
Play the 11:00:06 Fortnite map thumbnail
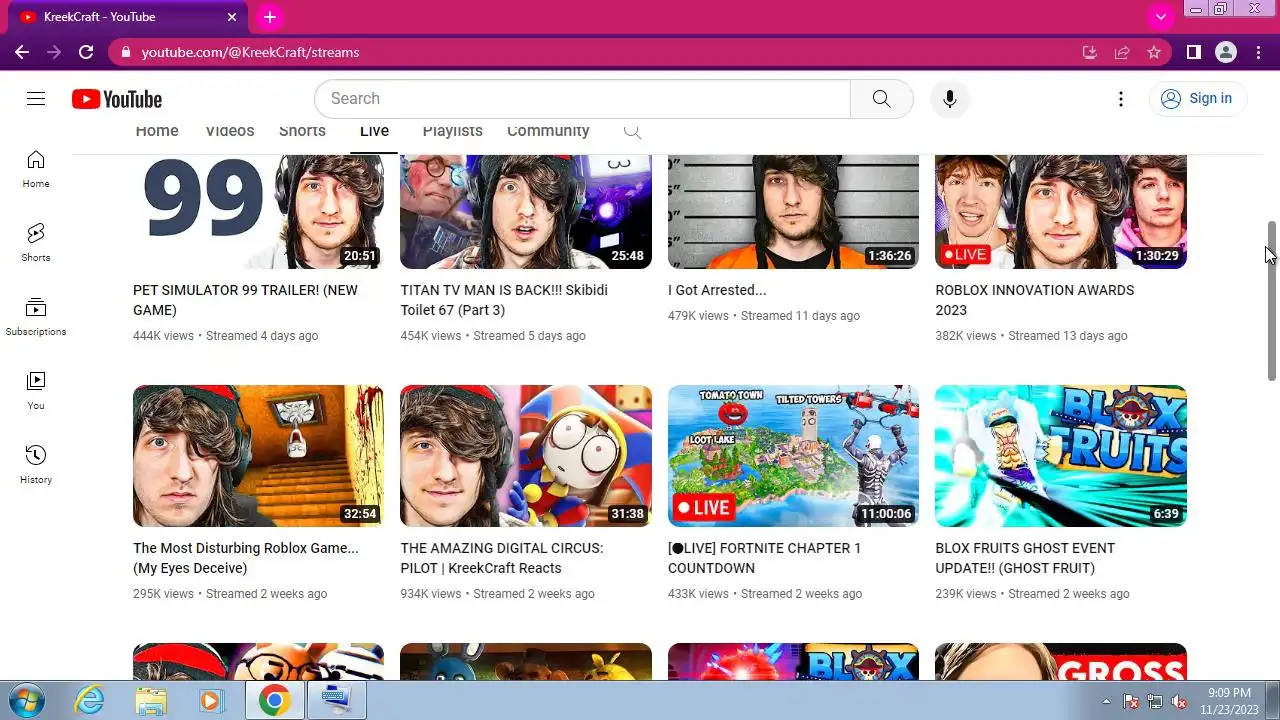tap(793, 456)
